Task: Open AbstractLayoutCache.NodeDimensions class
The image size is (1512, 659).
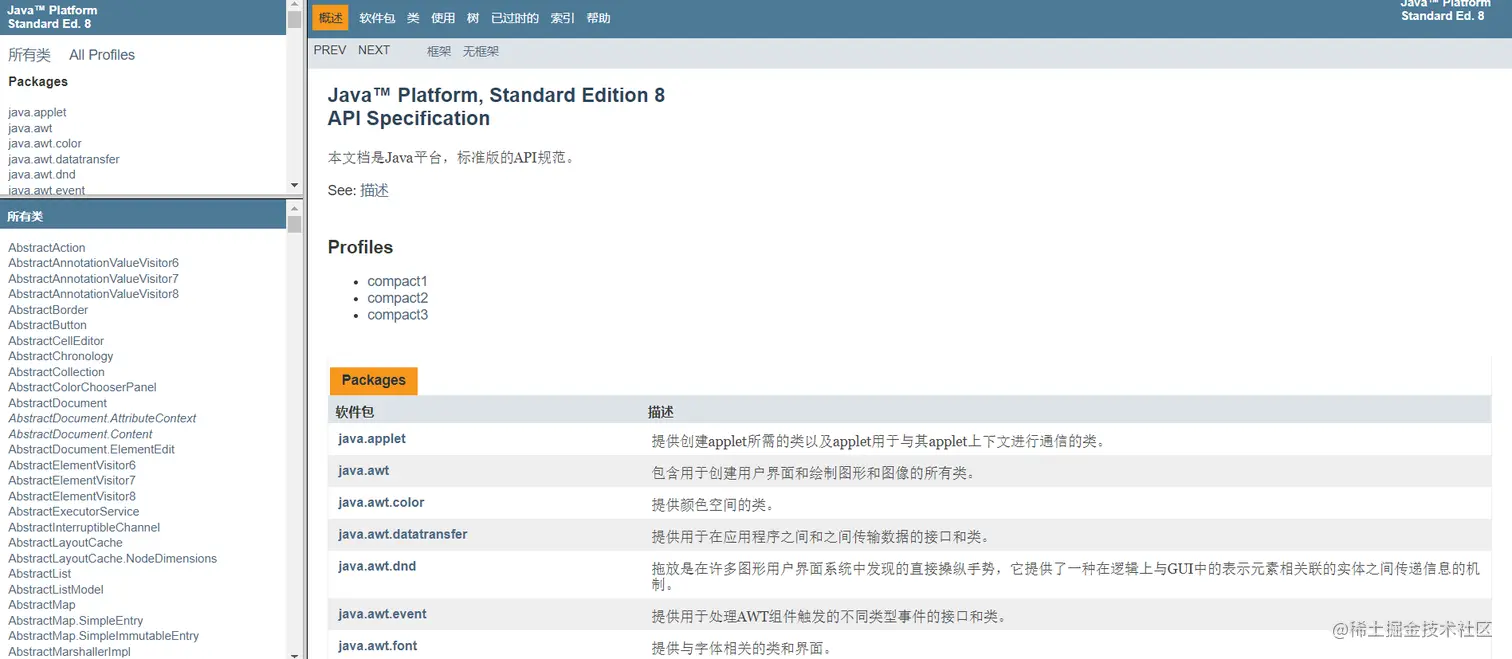Action: [x=112, y=558]
